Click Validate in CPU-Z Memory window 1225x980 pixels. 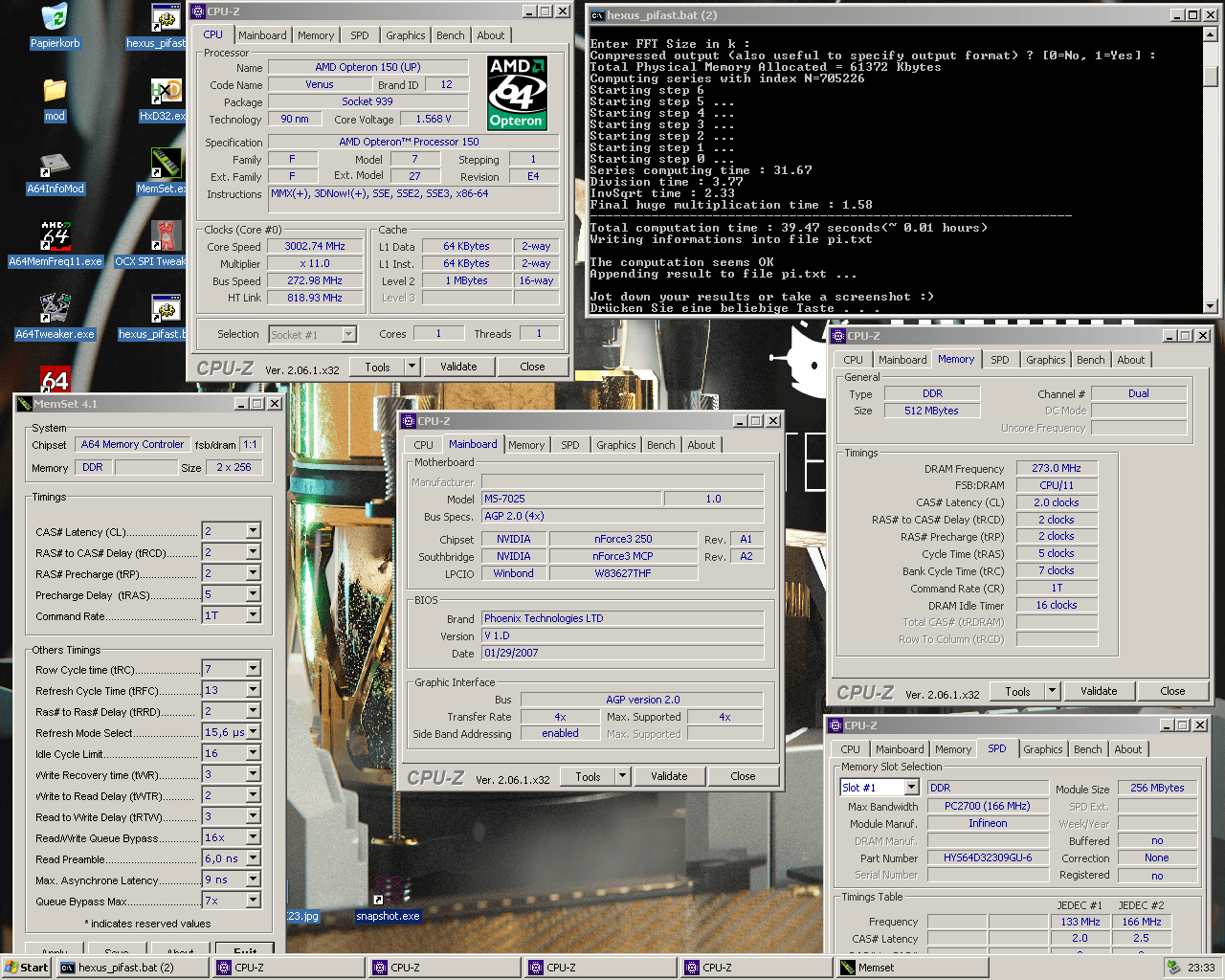[x=1099, y=691]
